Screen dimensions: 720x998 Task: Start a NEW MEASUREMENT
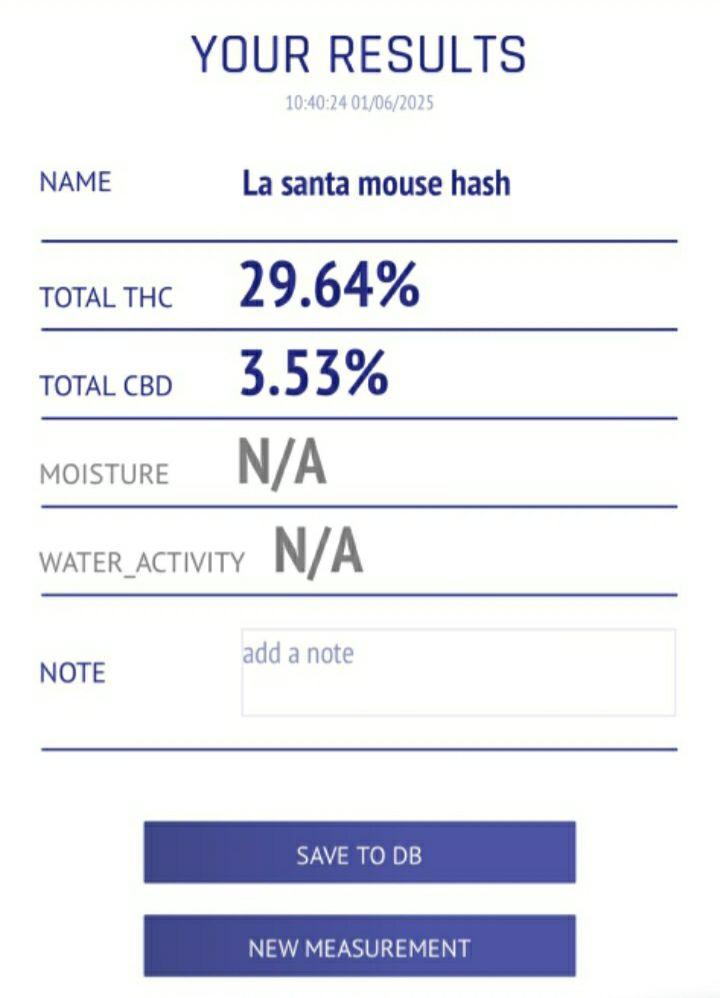pos(359,947)
